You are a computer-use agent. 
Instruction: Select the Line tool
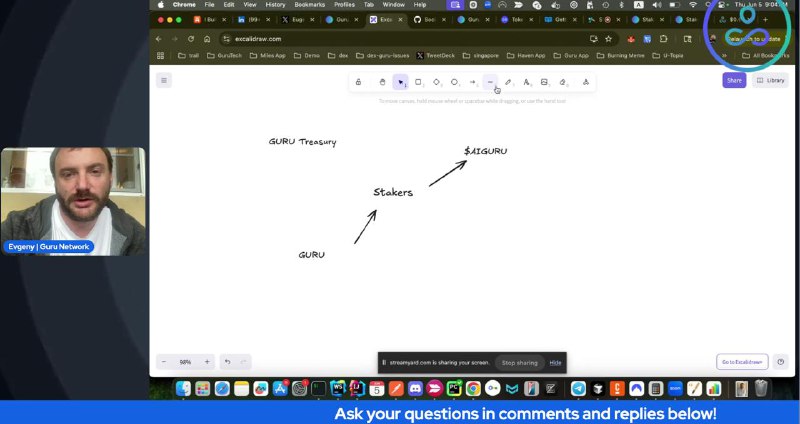tap(490, 82)
